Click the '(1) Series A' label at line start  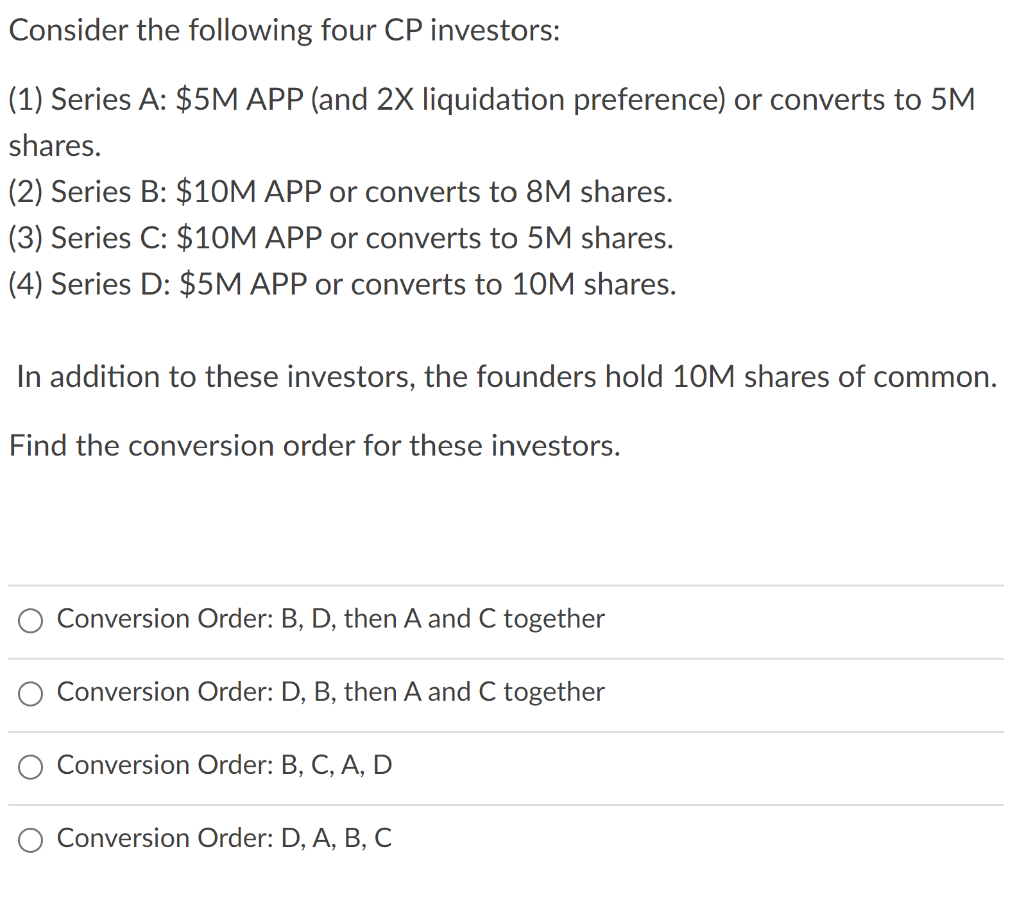[x=87, y=100]
